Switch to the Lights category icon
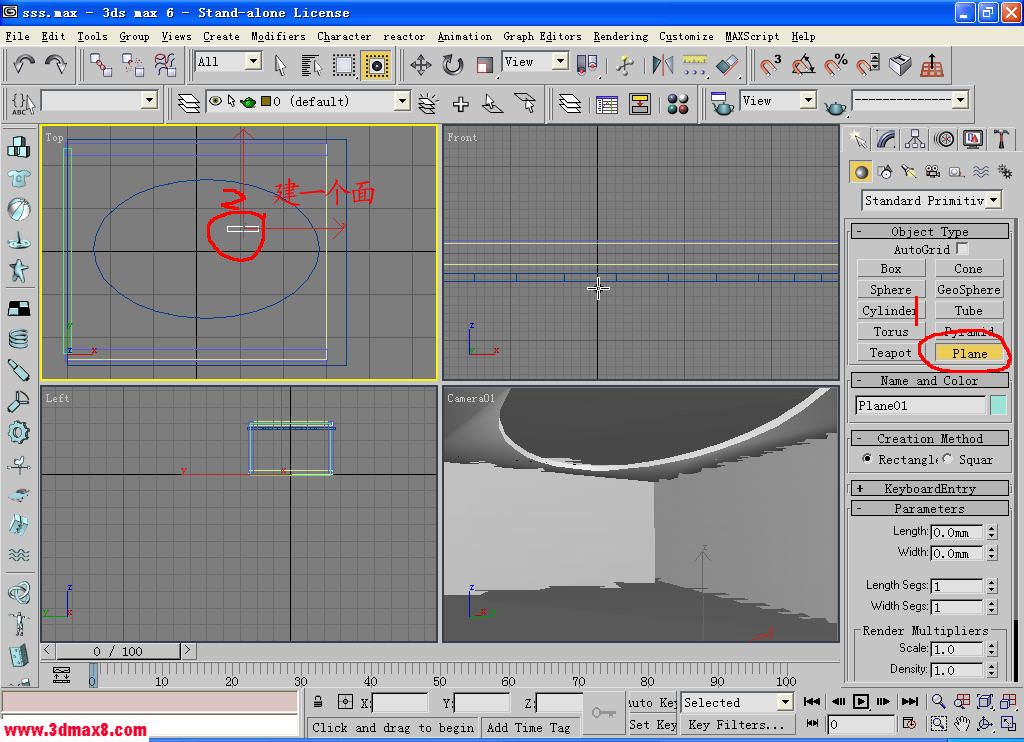 (909, 172)
